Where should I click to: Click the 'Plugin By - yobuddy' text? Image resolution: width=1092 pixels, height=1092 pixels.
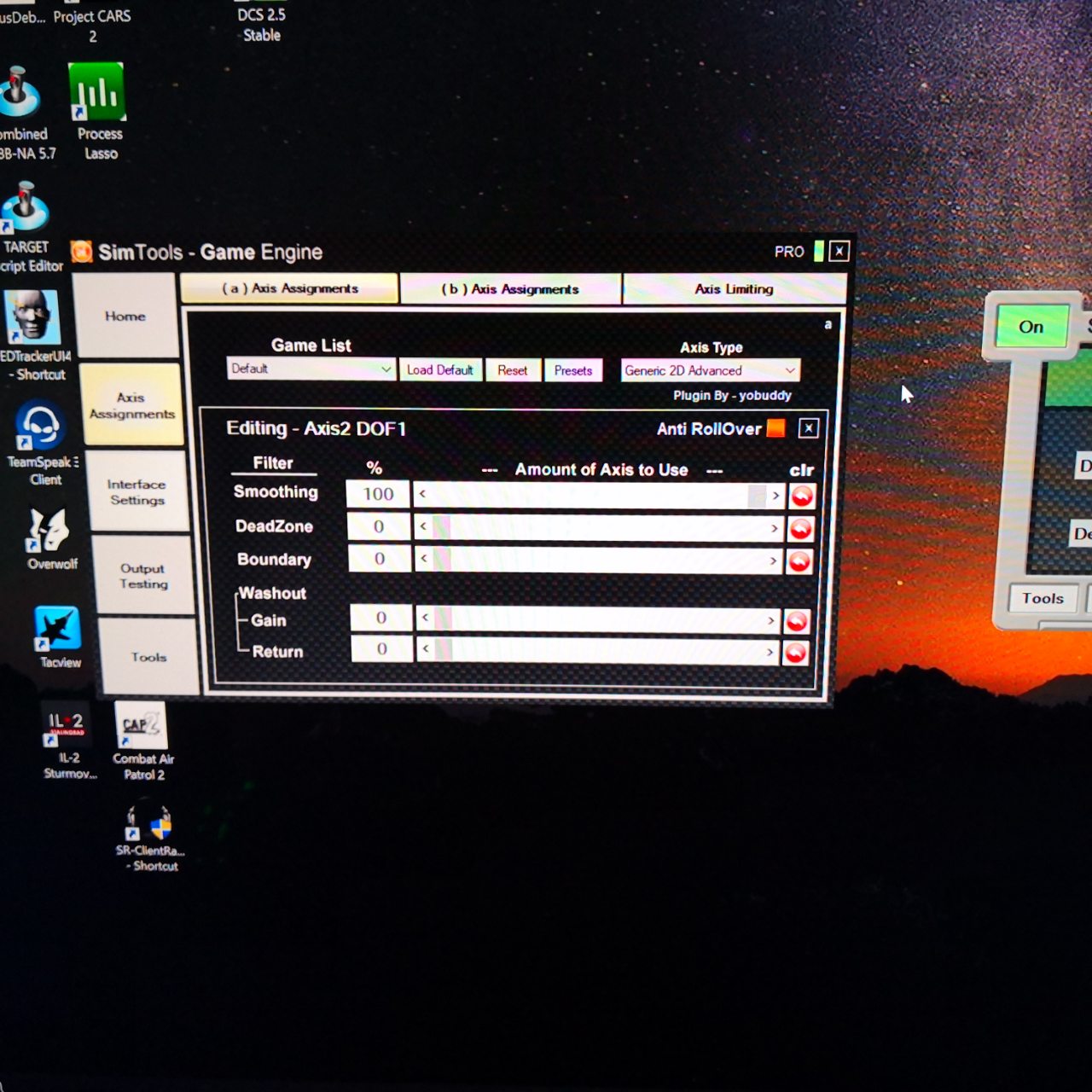click(732, 395)
